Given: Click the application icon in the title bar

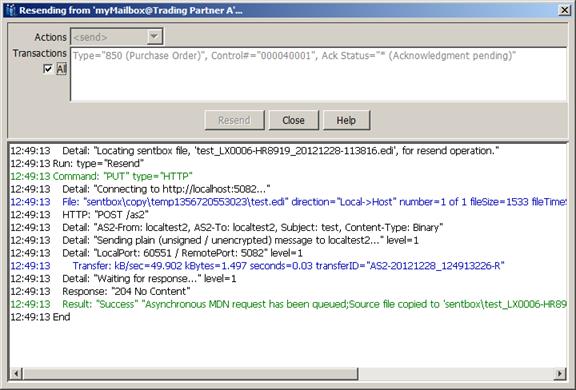Looking at the screenshot, I should click(x=10, y=10).
